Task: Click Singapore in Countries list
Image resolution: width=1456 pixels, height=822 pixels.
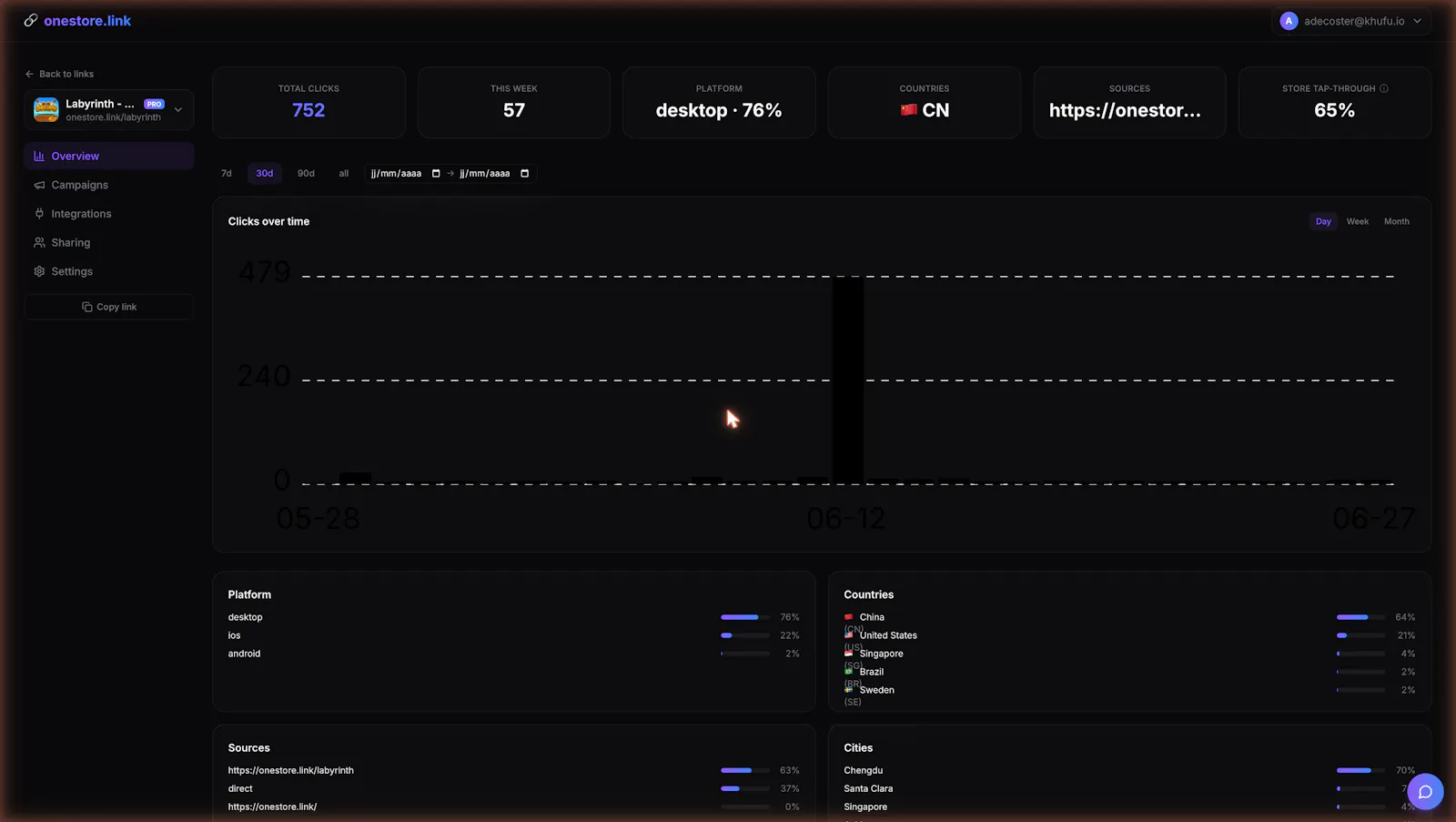Action: (881, 654)
